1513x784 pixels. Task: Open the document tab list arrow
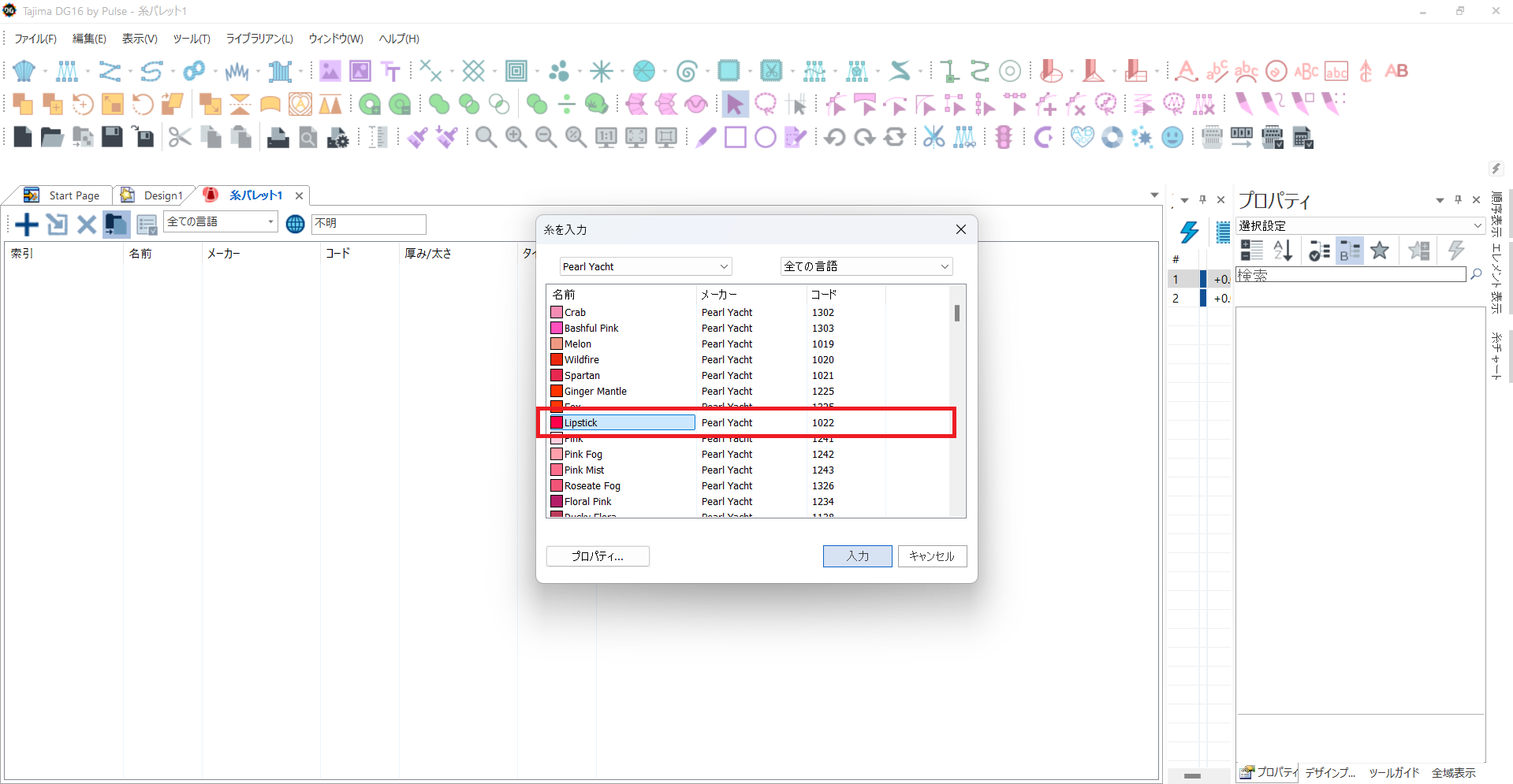click(x=1154, y=195)
